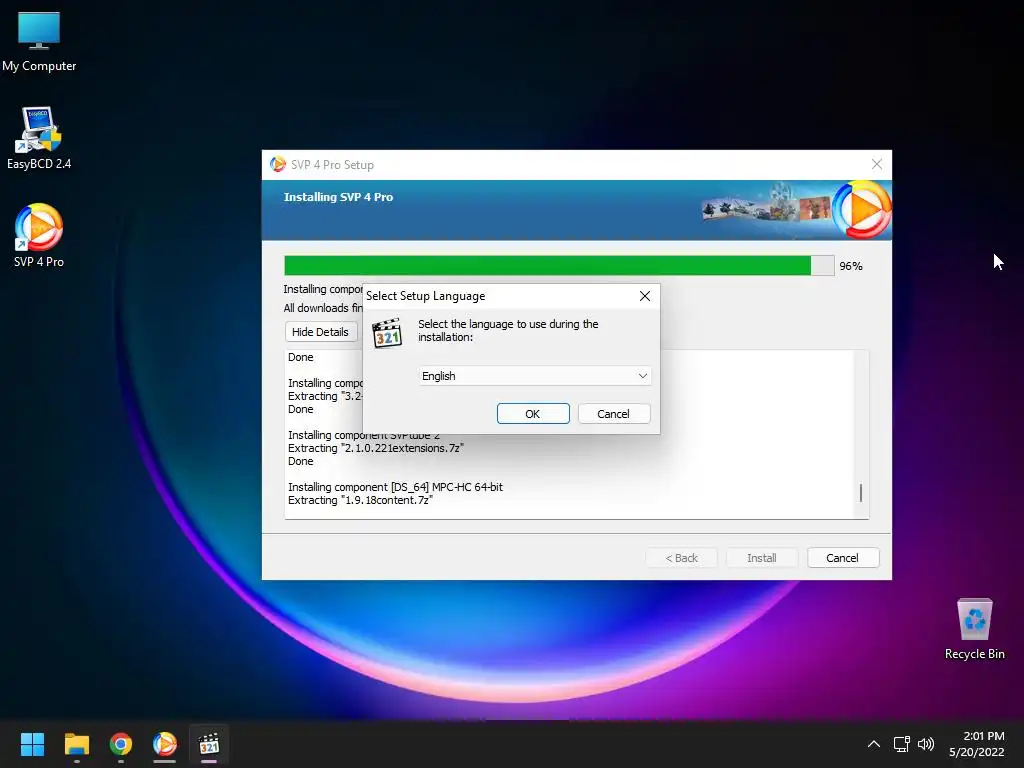1024x768 pixels.
Task: Click the MPC-HC 321 clapperboard icon in dialog
Action: [x=387, y=333]
